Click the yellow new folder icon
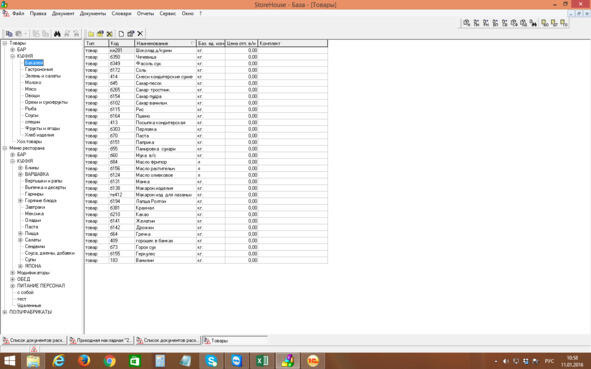591x369 pixels. pos(91,34)
